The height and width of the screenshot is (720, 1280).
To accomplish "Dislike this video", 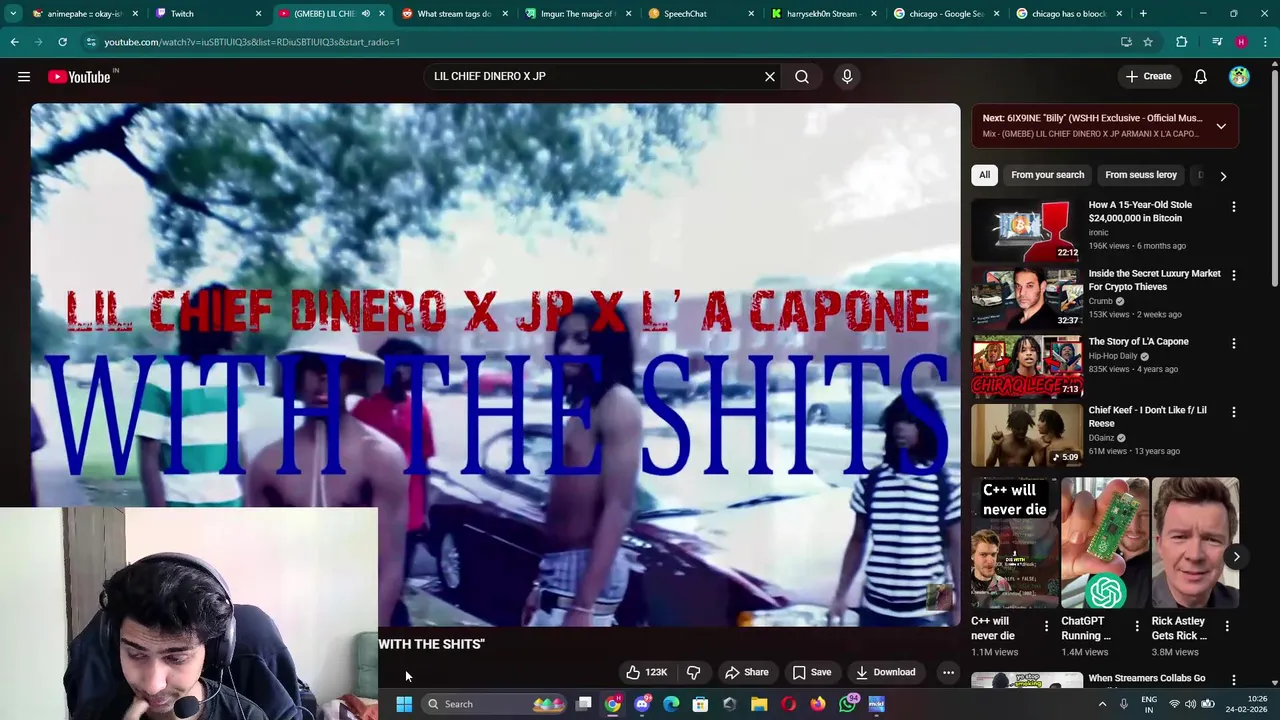I will (x=693, y=672).
